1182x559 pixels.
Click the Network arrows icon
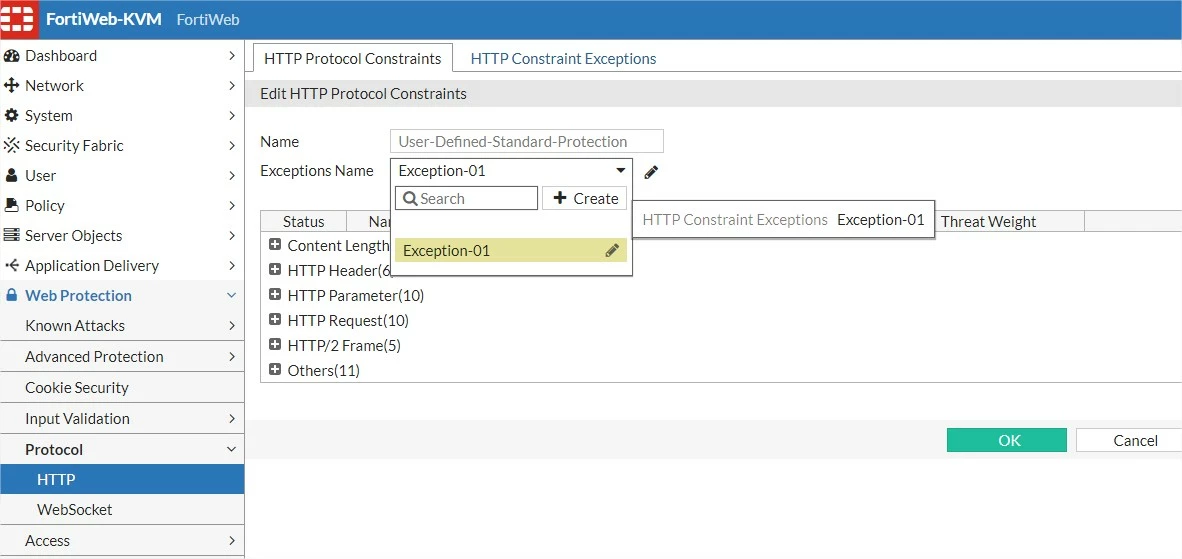point(11,86)
